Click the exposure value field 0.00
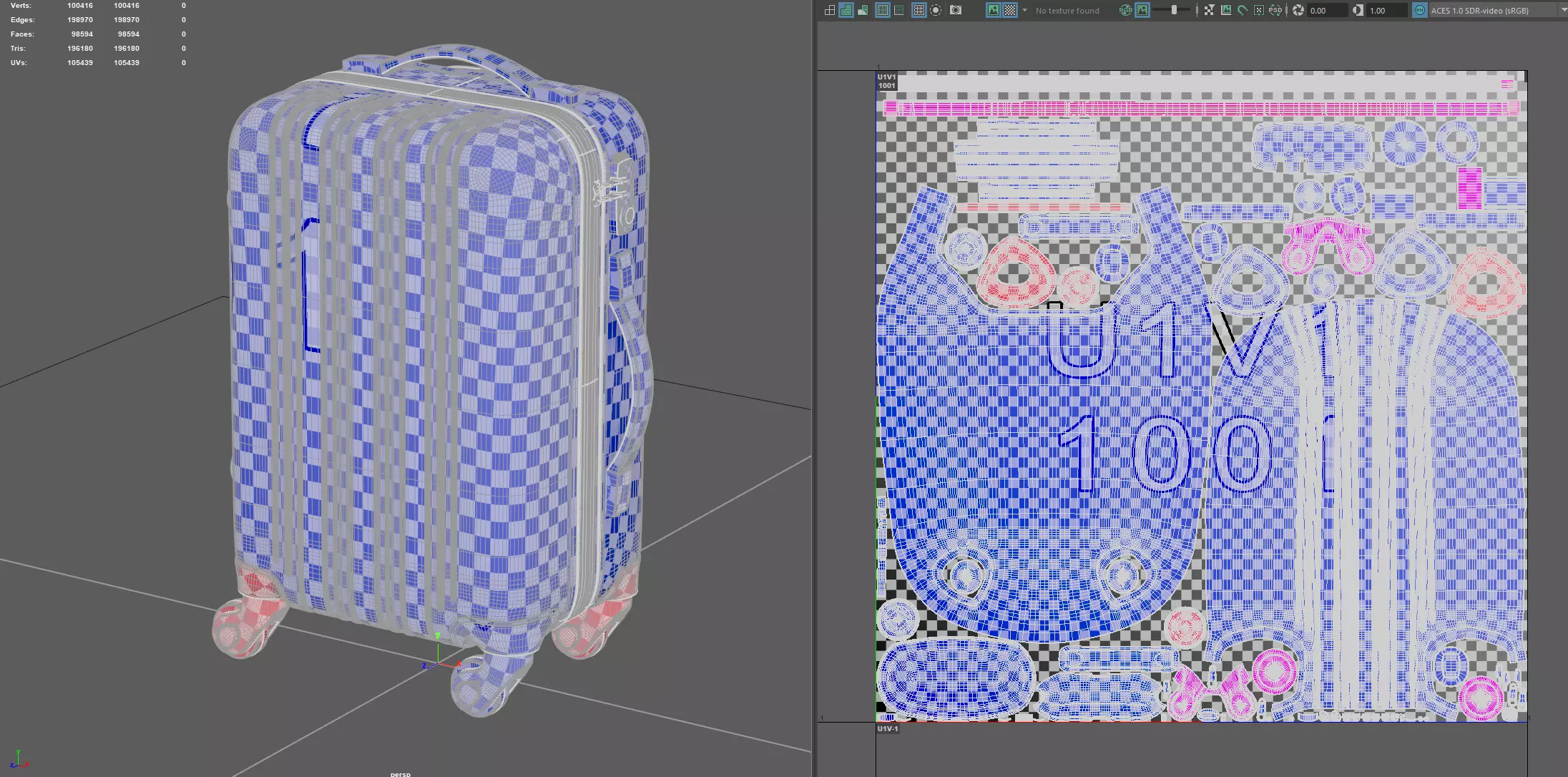 [x=1328, y=11]
